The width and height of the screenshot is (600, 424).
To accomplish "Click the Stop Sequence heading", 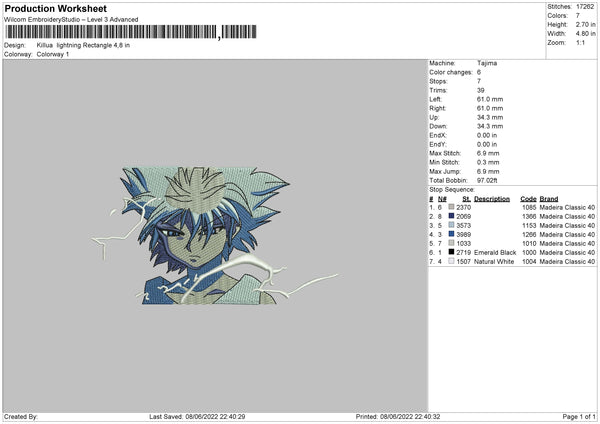I will [x=452, y=190].
